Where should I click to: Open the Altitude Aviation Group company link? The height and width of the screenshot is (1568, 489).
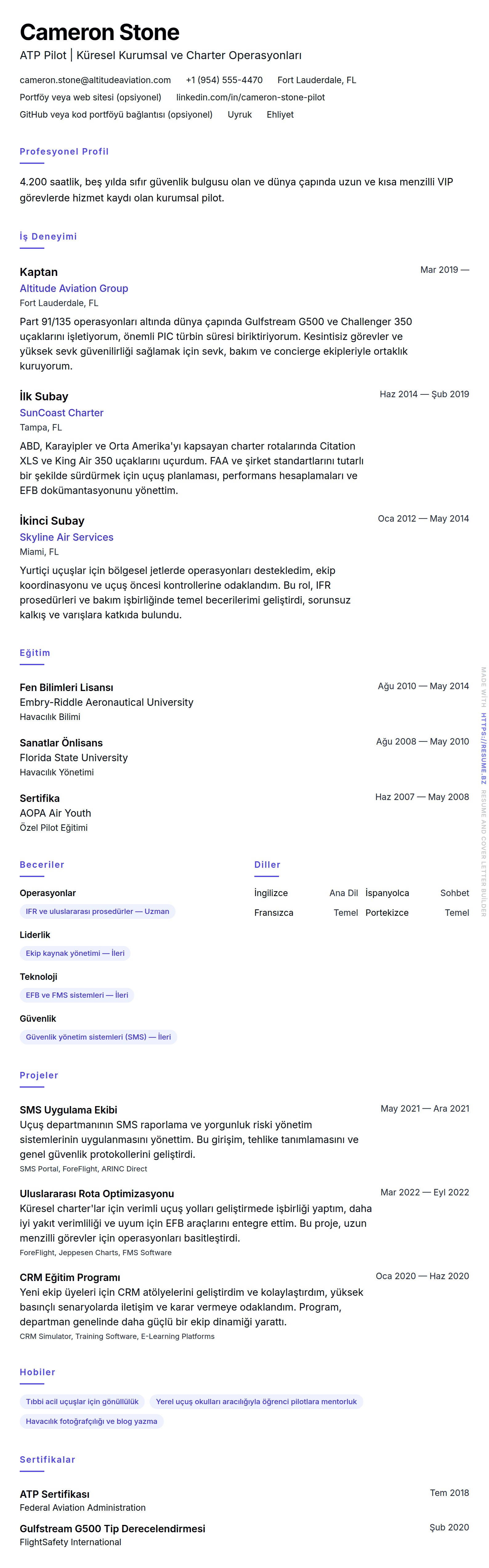[x=74, y=289]
